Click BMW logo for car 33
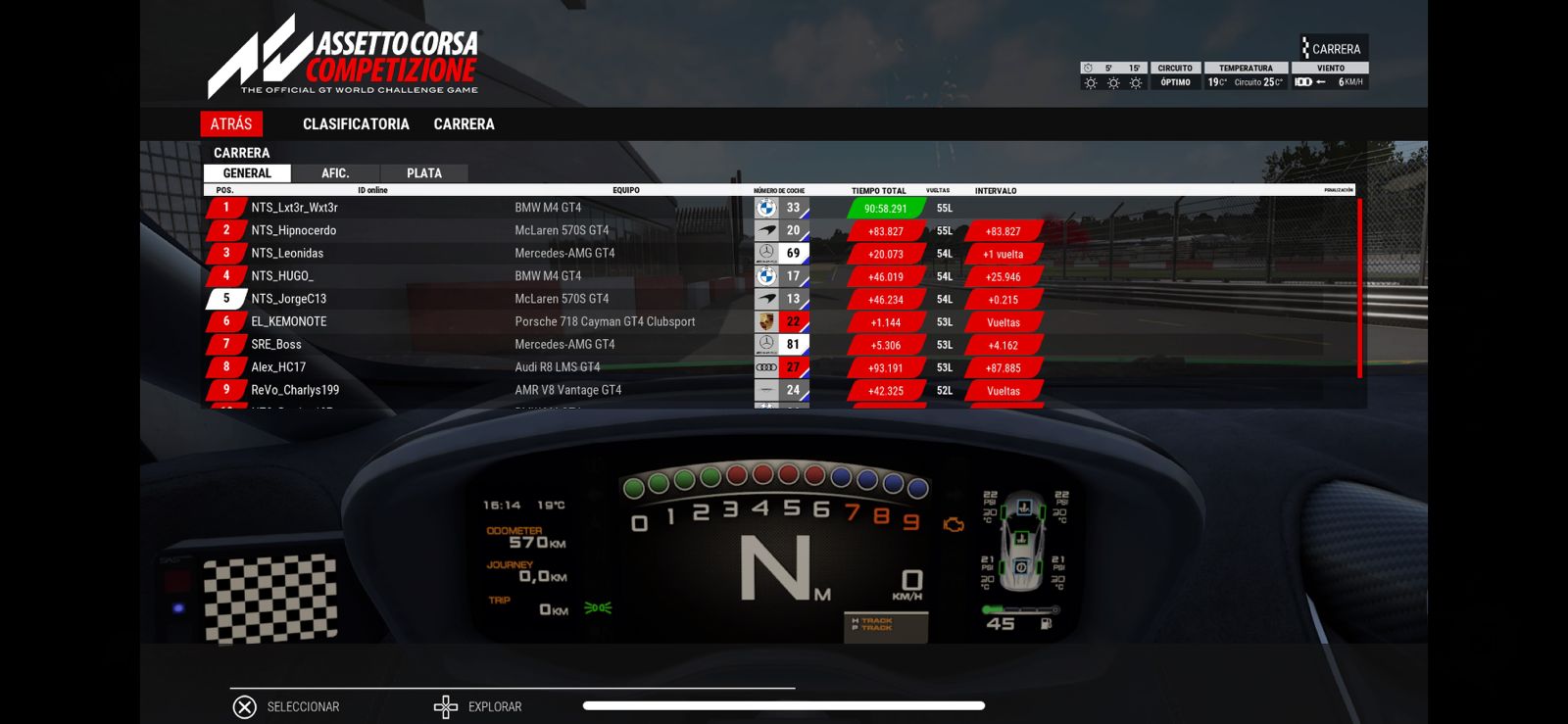 (x=766, y=208)
